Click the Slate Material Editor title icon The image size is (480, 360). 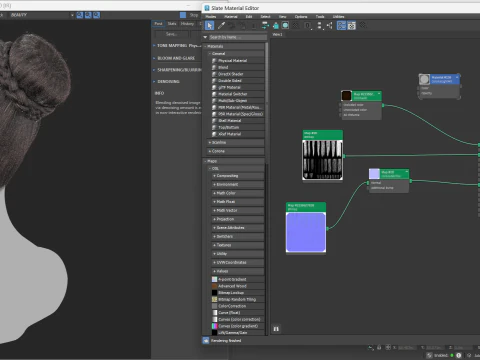pyautogui.click(x=207, y=8)
